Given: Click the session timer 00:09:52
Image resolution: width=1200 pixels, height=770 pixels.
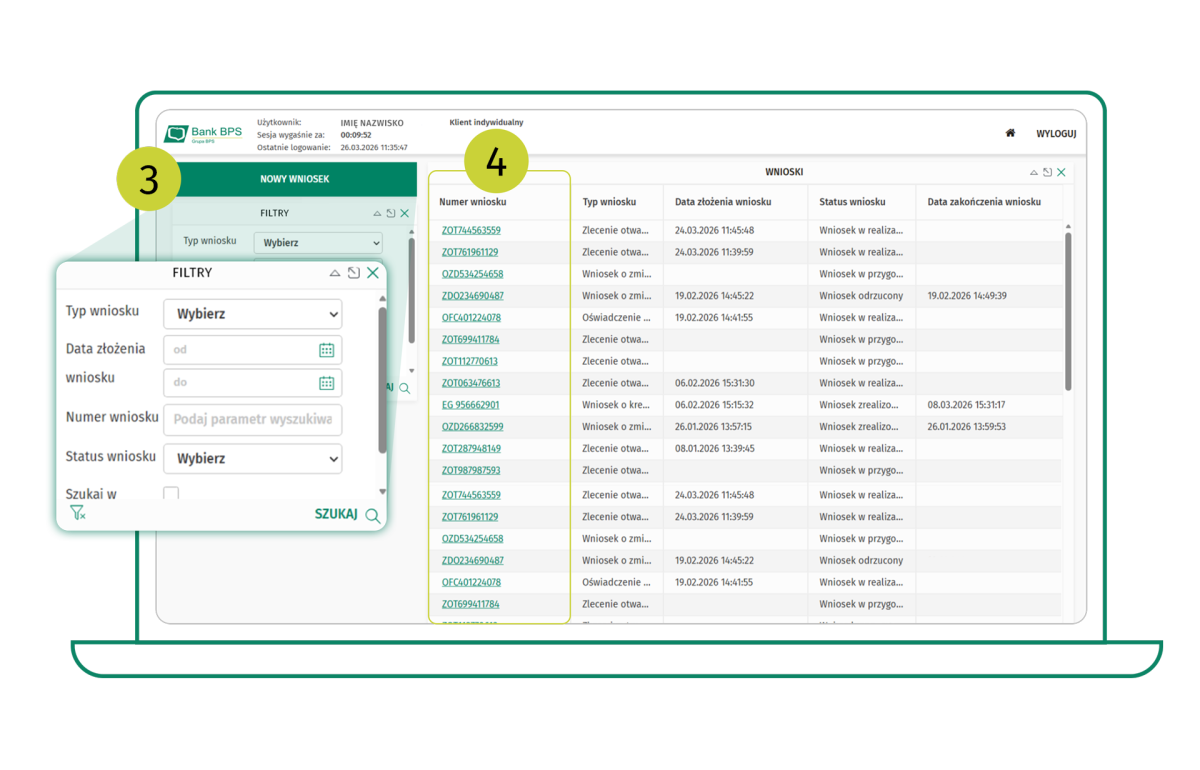Looking at the screenshot, I should click(356, 135).
